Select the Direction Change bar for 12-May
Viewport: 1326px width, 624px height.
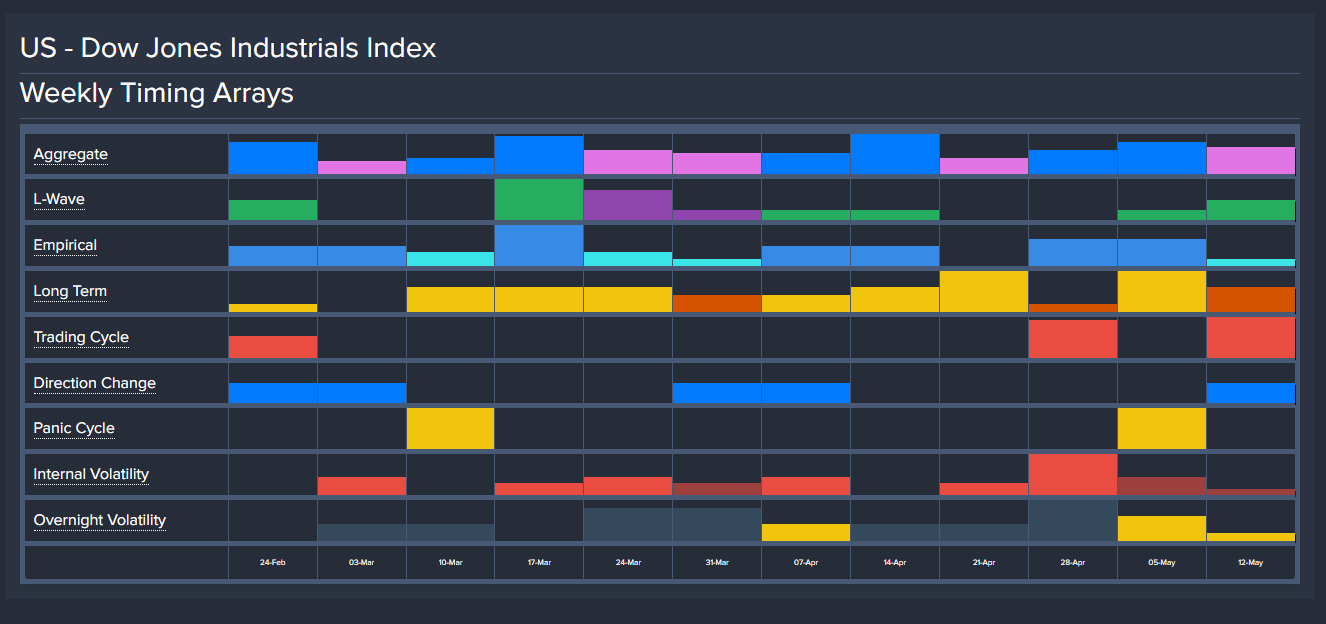(x=1251, y=393)
